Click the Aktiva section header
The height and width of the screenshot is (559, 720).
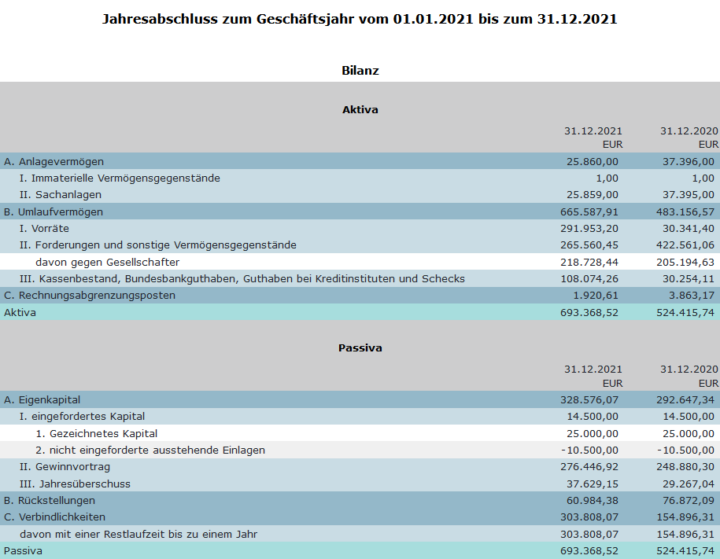(x=360, y=109)
